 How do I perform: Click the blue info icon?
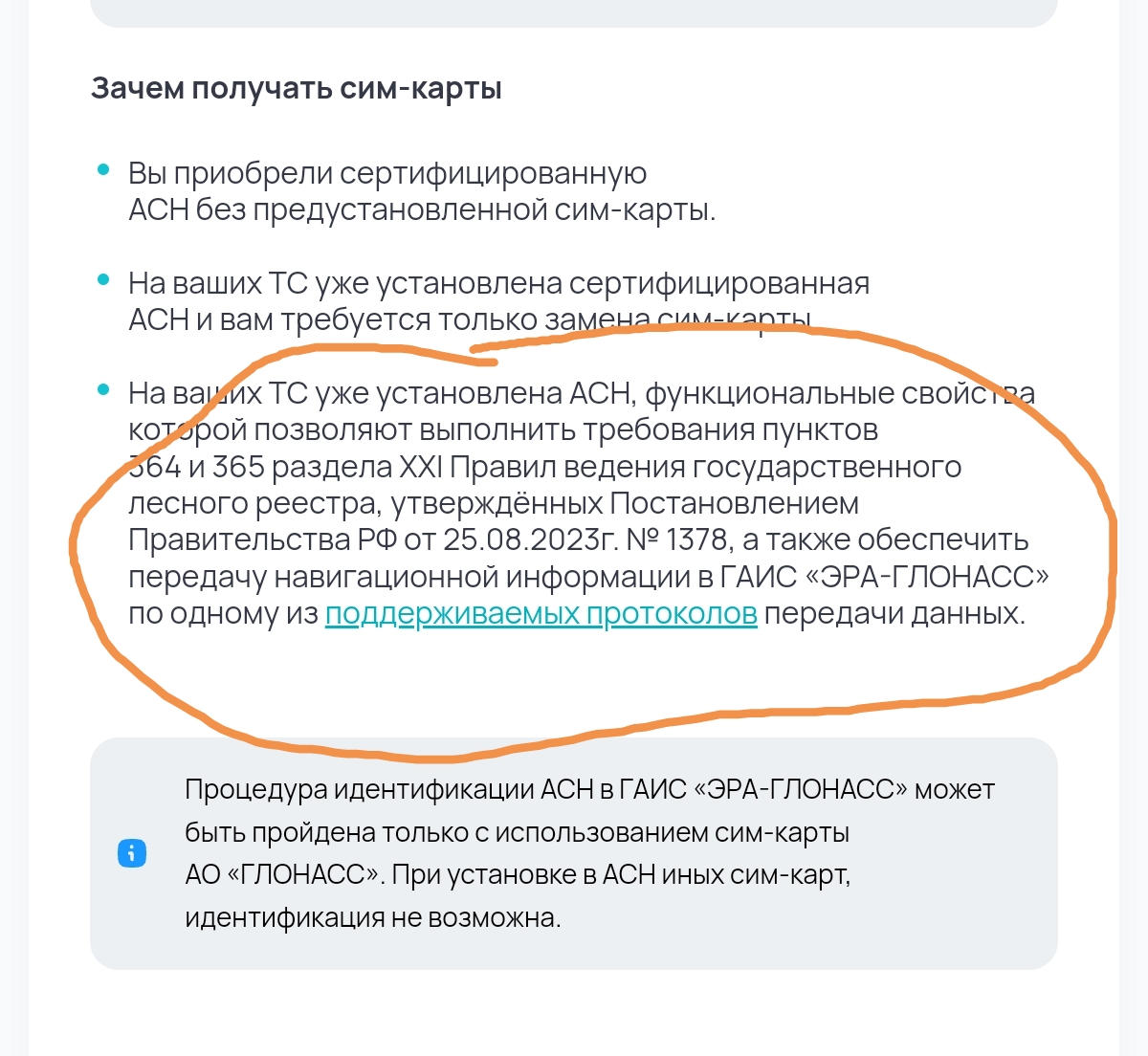tap(132, 853)
